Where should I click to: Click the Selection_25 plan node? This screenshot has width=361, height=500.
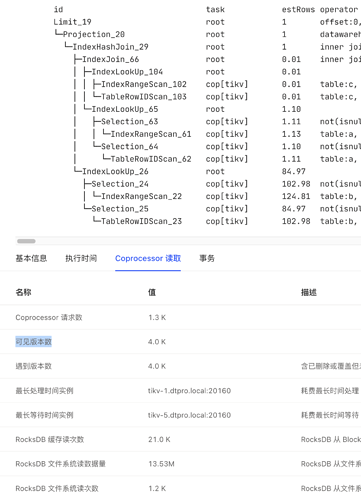(120, 209)
